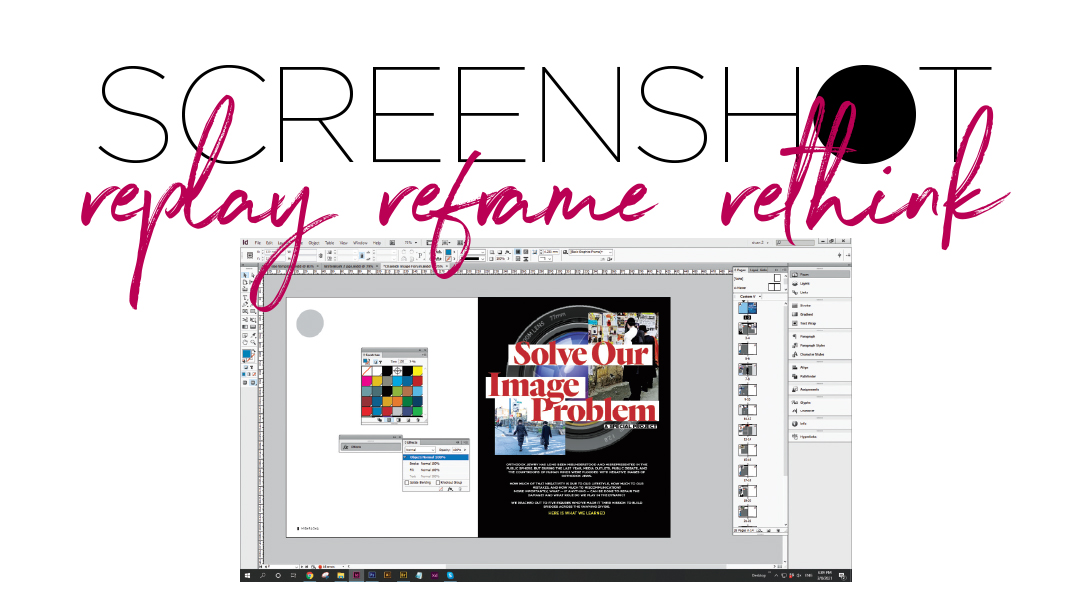Open the Effects blending mode Normal dropdown
This screenshot has height=605, width=1079.
point(420,449)
